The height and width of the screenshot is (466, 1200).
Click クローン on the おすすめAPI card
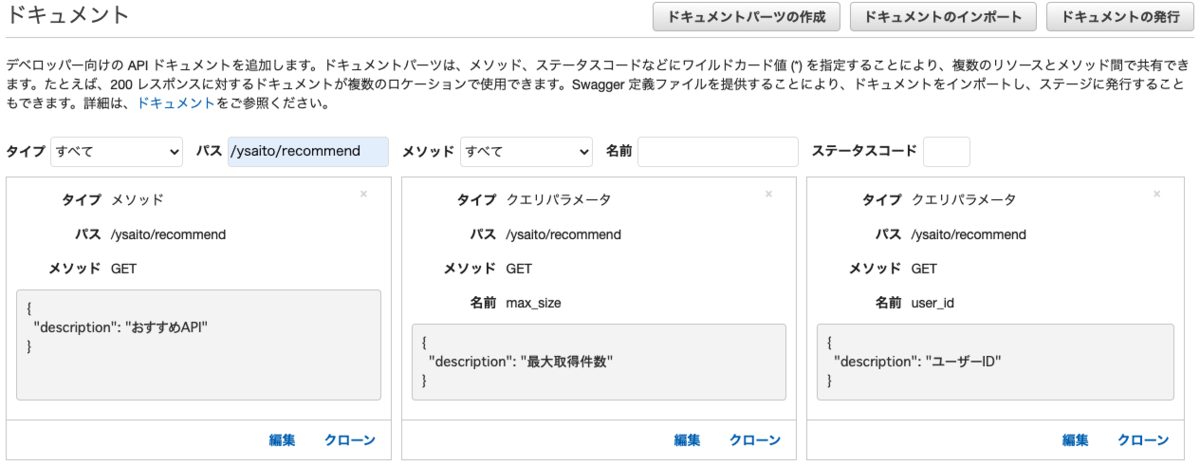click(x=350, y=440)
